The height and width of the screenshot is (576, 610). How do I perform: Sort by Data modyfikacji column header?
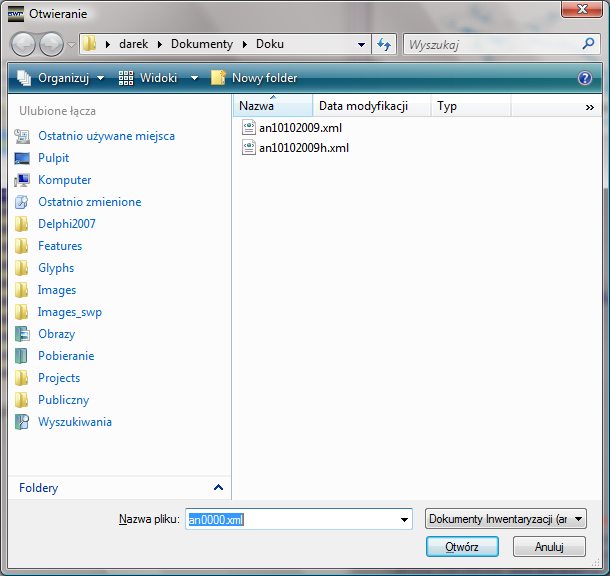362,106
